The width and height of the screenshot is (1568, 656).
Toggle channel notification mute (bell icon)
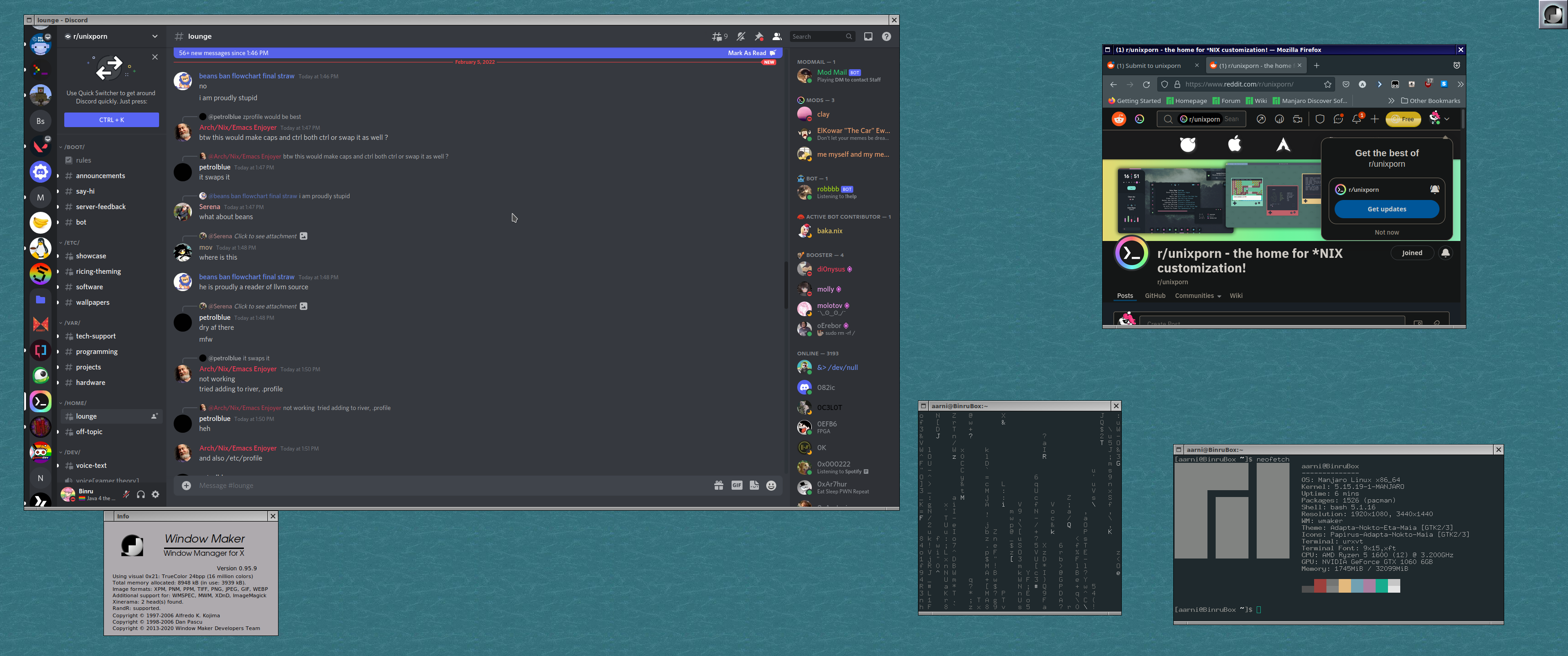741,36
